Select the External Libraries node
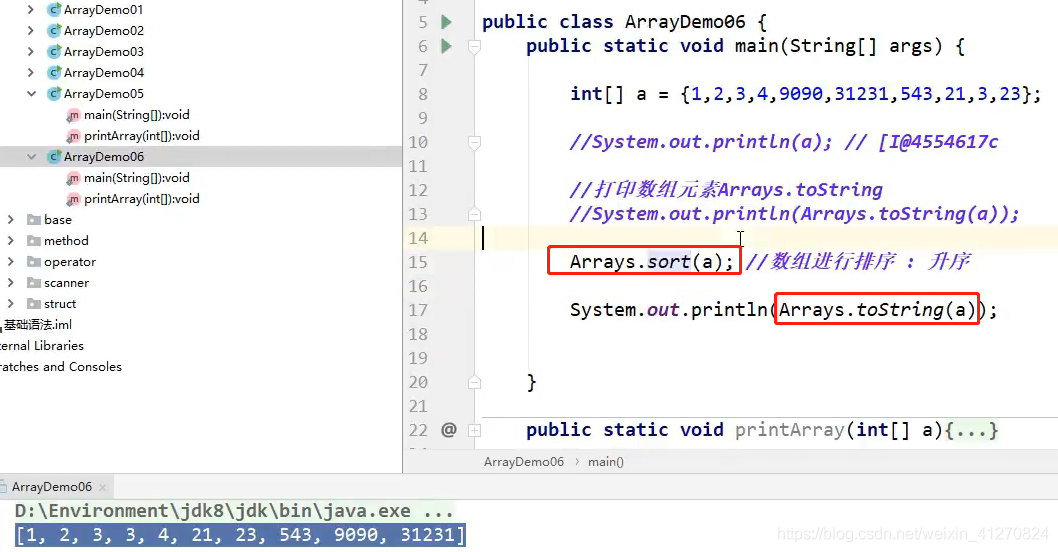The width and height of the screenshot is (1058, 552). (42, 346)
